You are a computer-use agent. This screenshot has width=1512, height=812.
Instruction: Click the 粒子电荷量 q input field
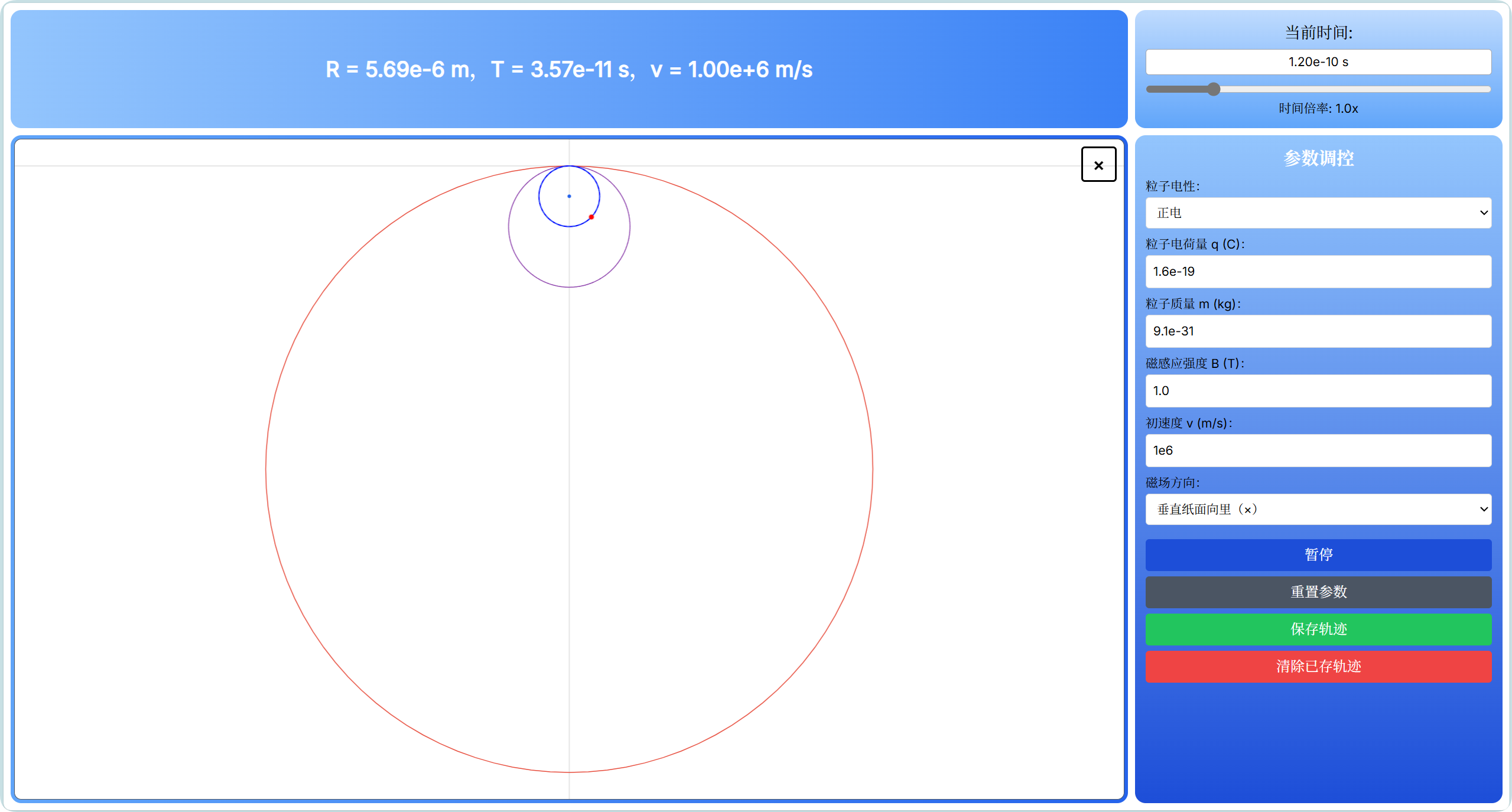point(1318,272)
